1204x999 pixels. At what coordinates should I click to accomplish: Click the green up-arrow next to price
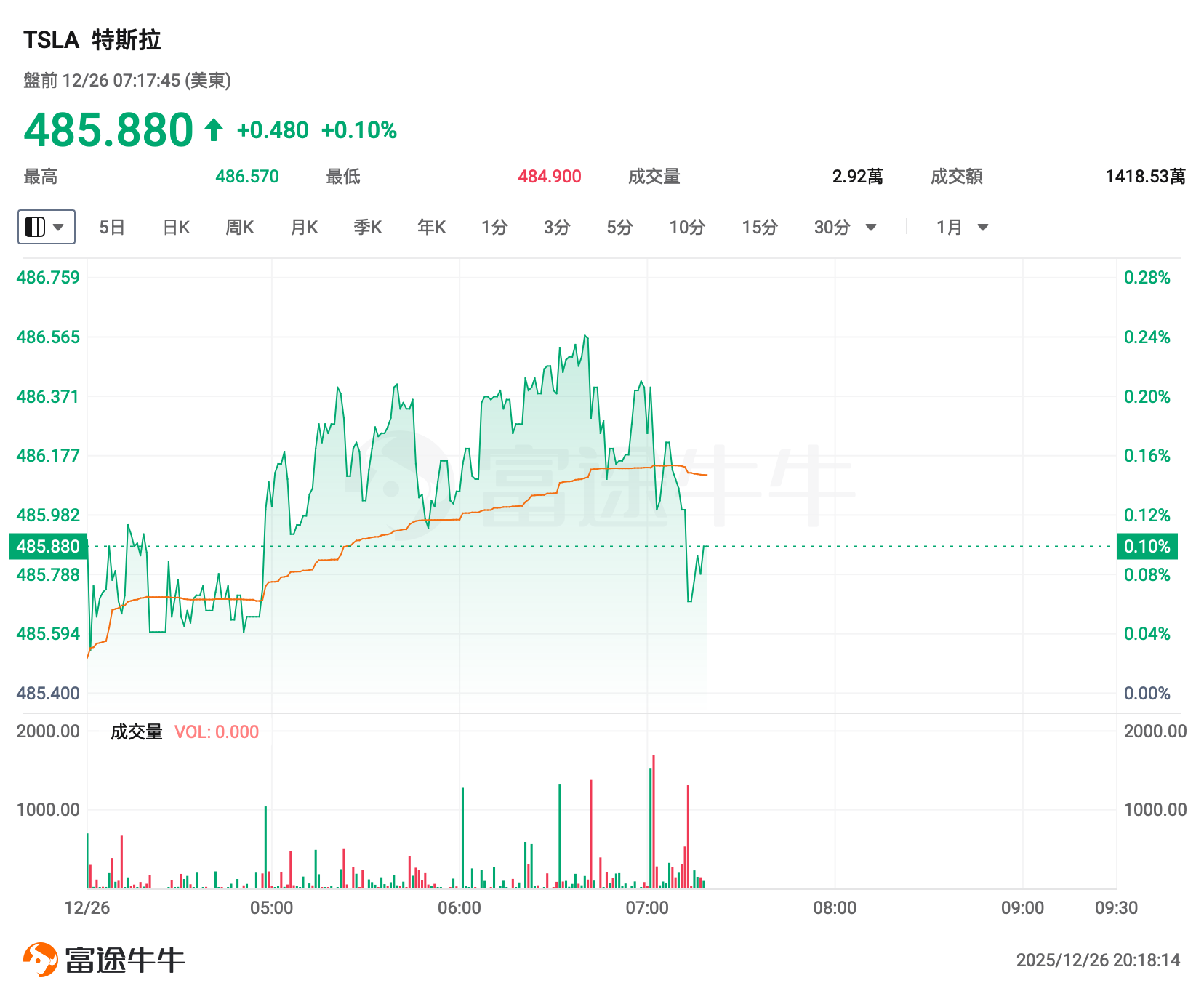pyautogui.click(x=214, y=130)
